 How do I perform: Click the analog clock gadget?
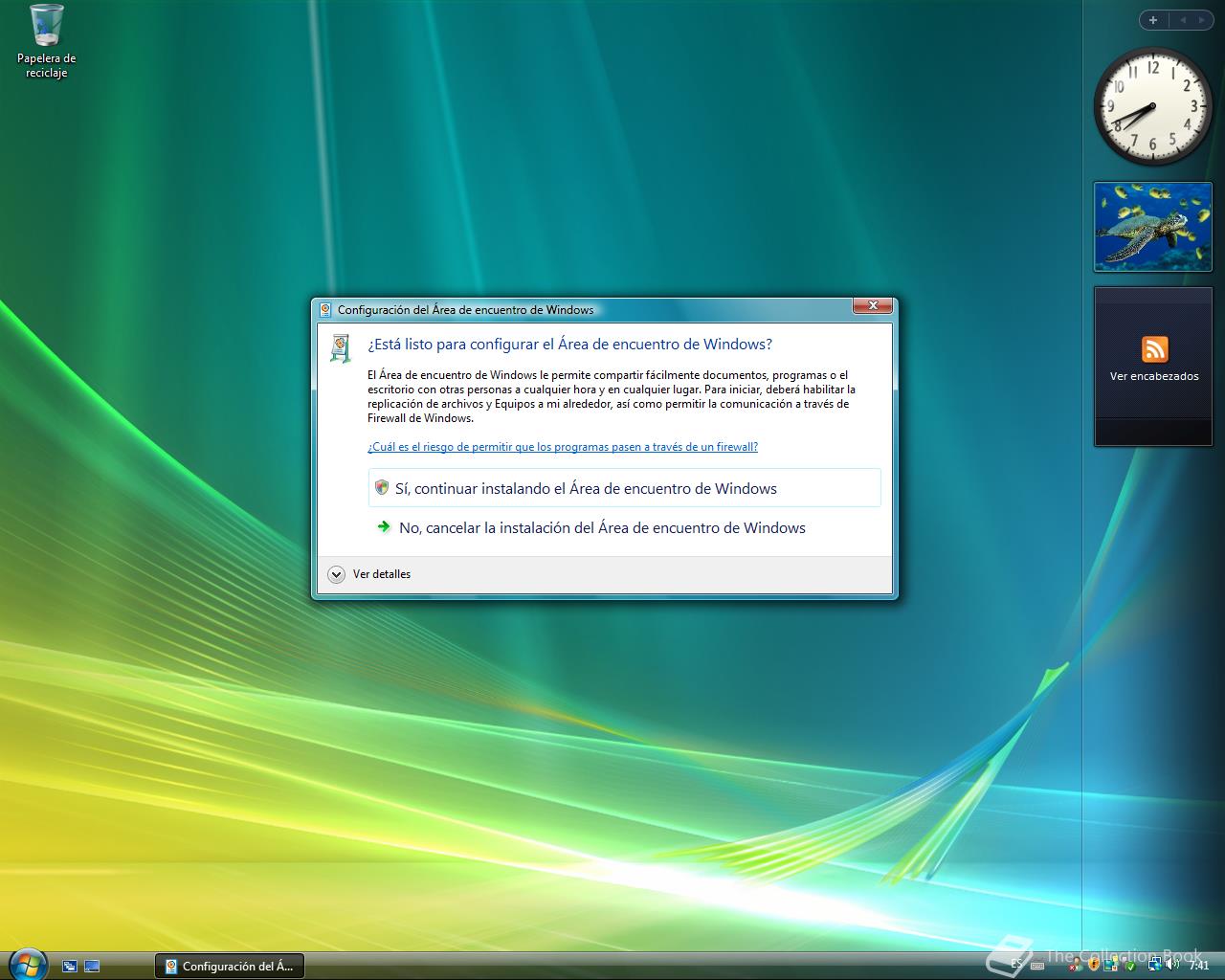[1152, 106]
